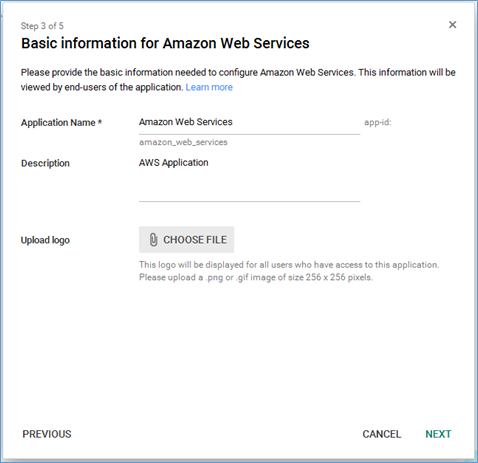Click the paperclip icon on Choose File
Image resolution: width=478 pixels, height=463 pixels.
click(x=153, y=240)
